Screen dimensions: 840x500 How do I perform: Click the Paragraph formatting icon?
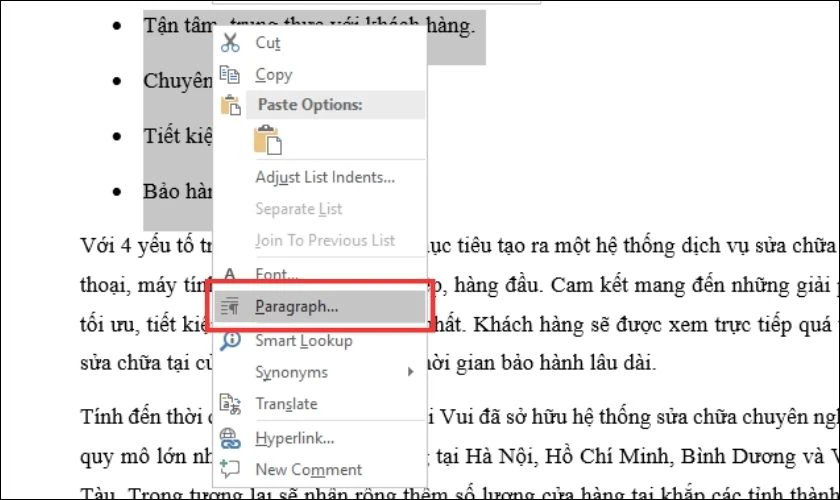230,307
